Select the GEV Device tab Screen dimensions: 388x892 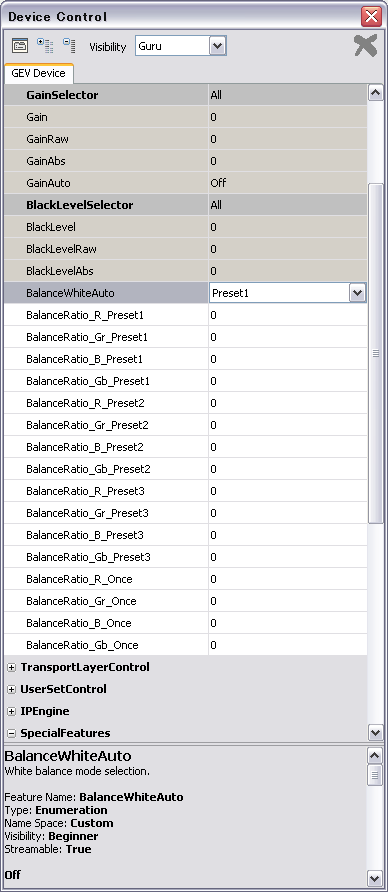coord(38,73)
